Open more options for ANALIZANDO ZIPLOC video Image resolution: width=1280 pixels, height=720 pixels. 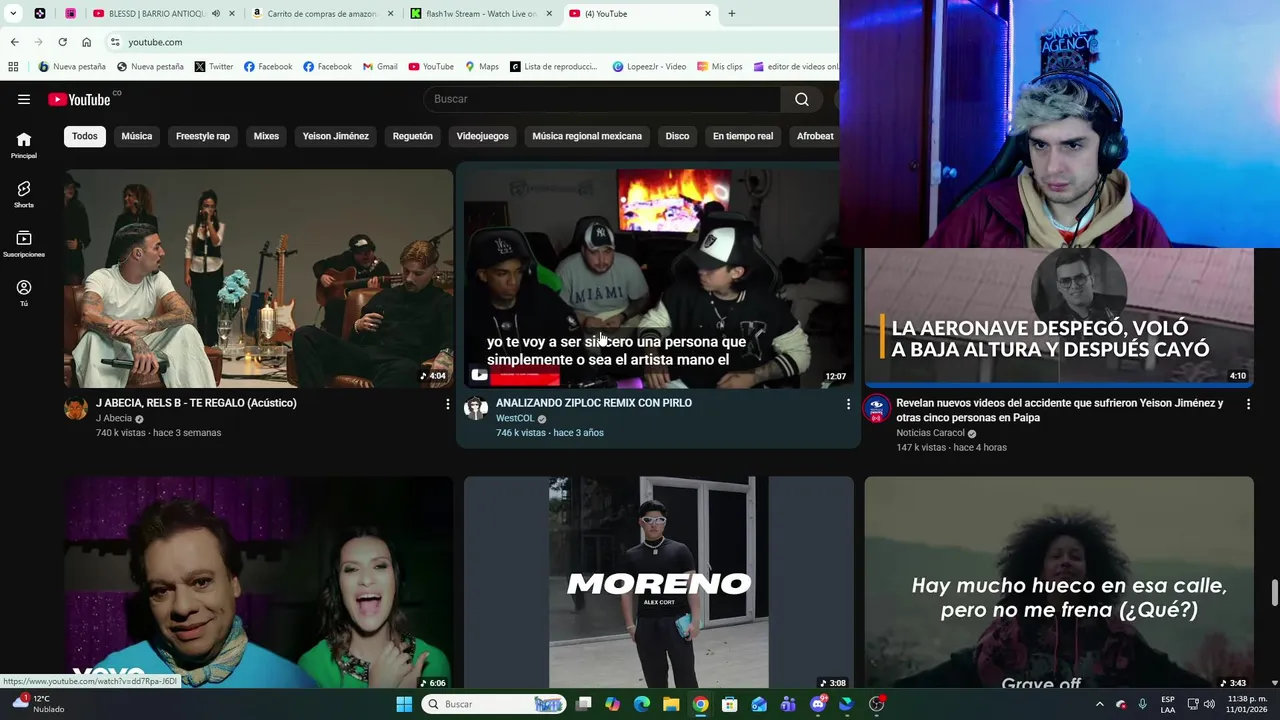pos(848,404)
